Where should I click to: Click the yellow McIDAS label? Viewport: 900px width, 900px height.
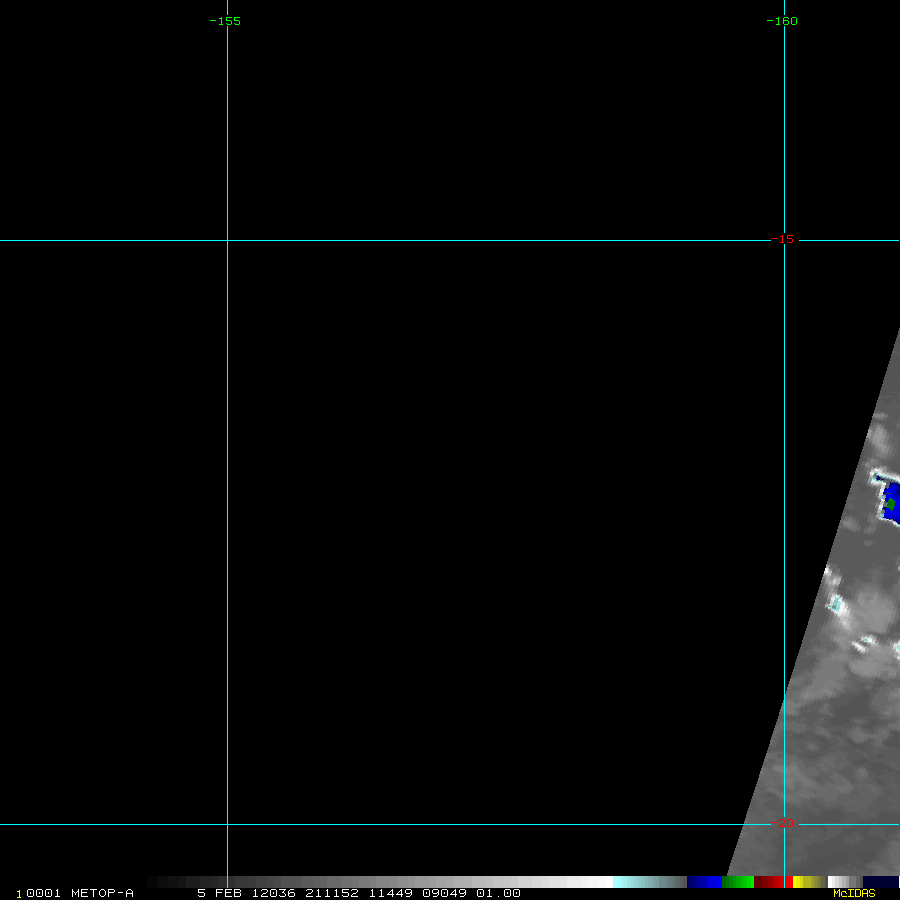pos(854,893)
